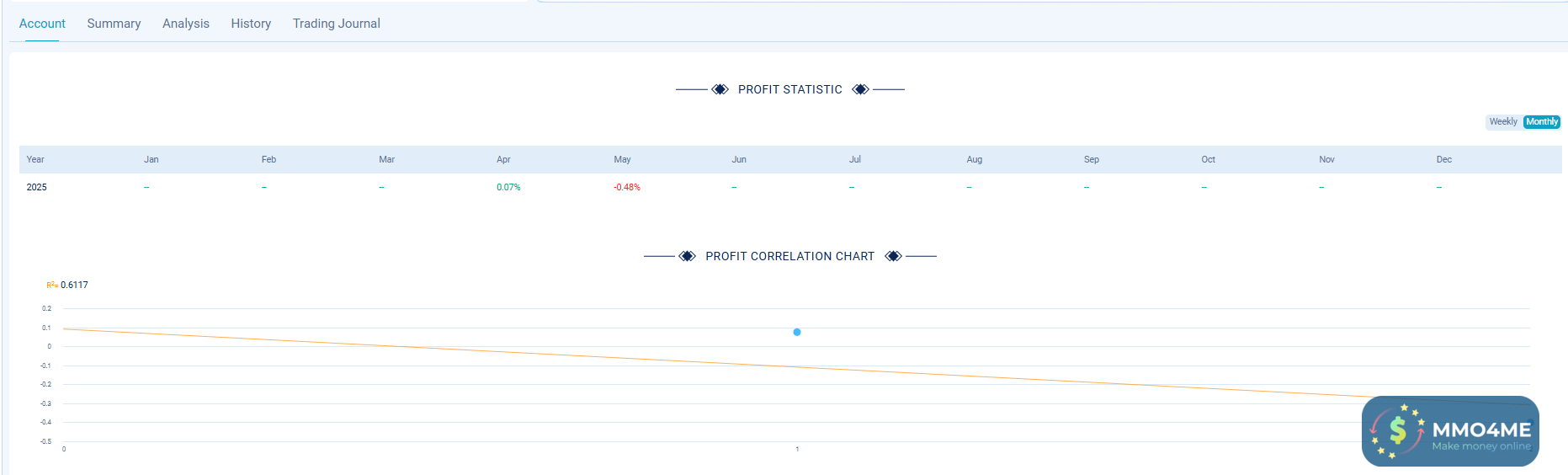
Task: Click the R² 0.6117 value label
Action: point(73,286)
